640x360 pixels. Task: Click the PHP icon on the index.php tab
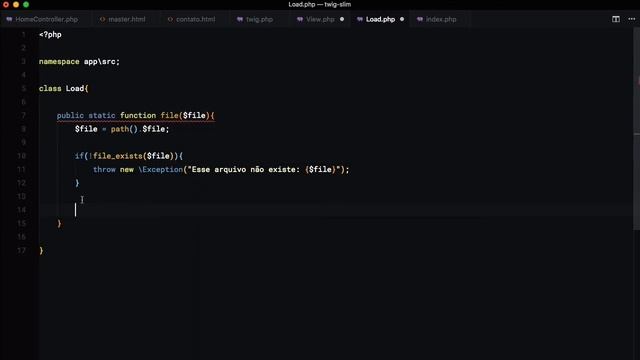420,19
